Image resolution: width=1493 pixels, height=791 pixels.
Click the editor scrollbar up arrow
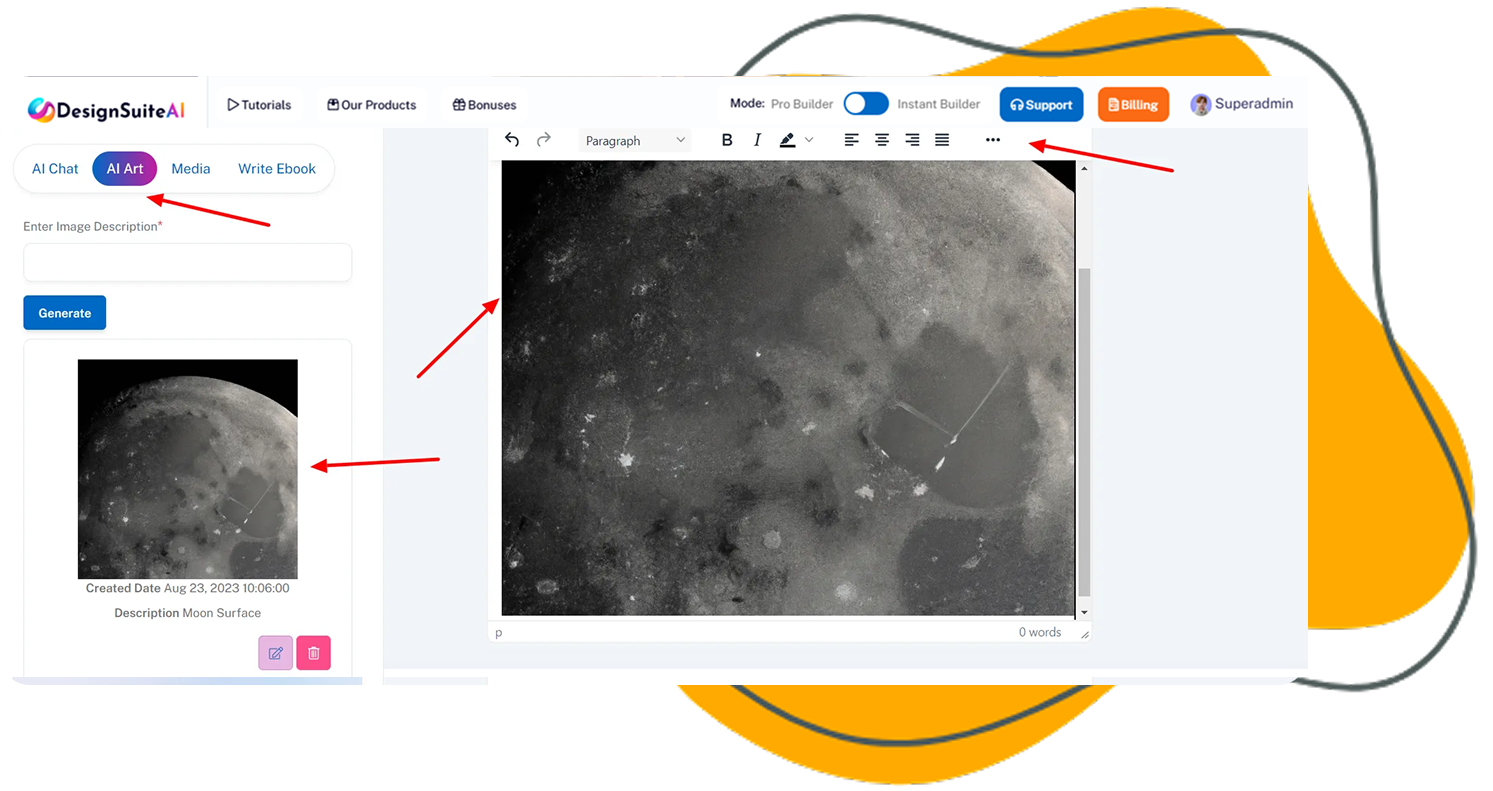[1084, 168]
